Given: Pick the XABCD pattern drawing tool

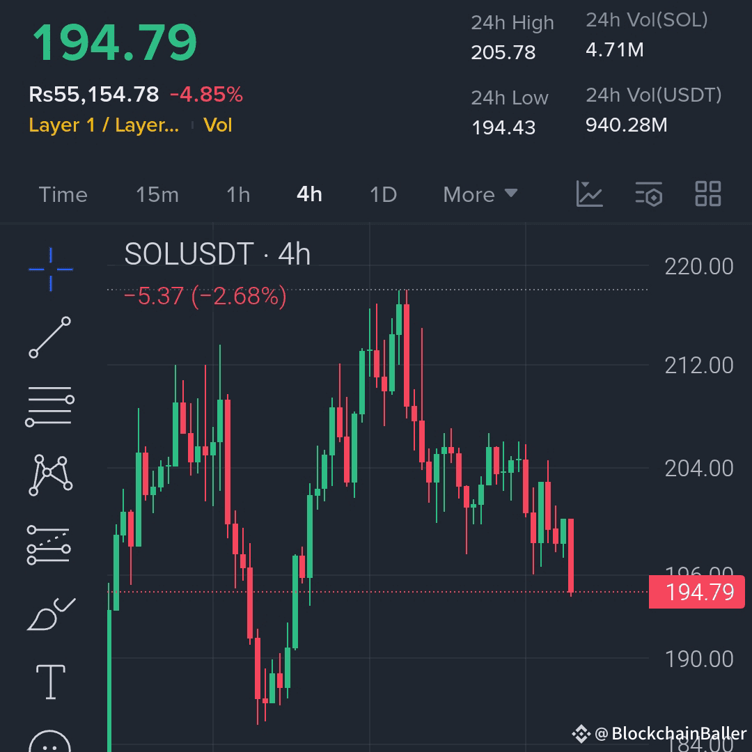Looking at the screenshot, I should coord(50,475).
